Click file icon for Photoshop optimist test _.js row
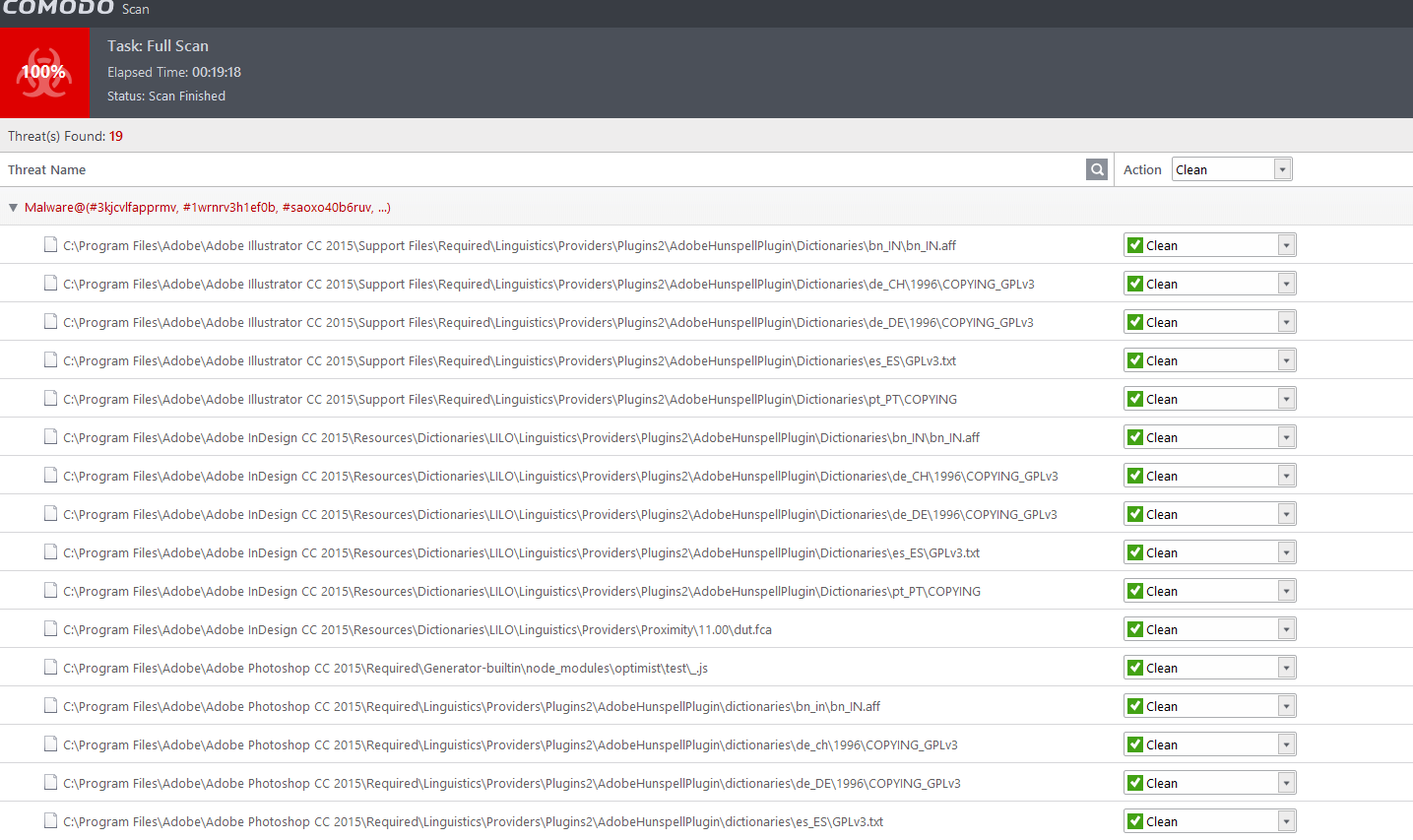 click(50, 668)
